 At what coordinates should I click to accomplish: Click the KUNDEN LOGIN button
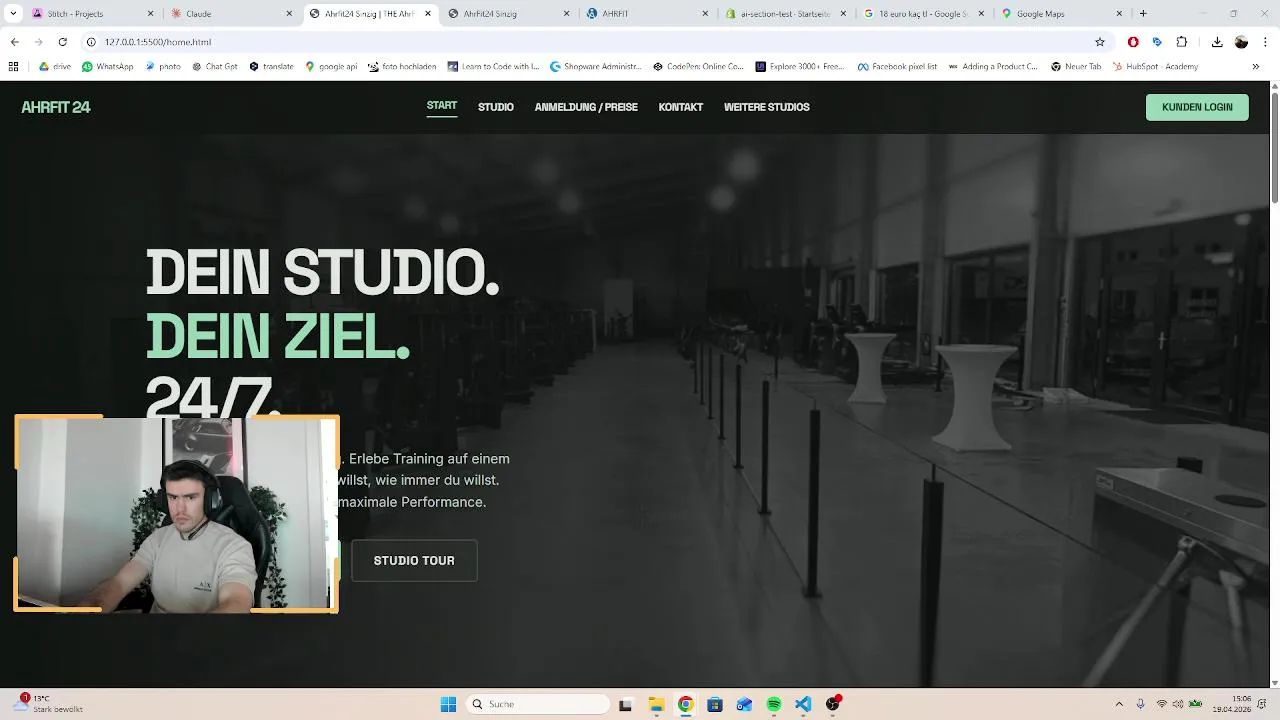pos(1197,107)
